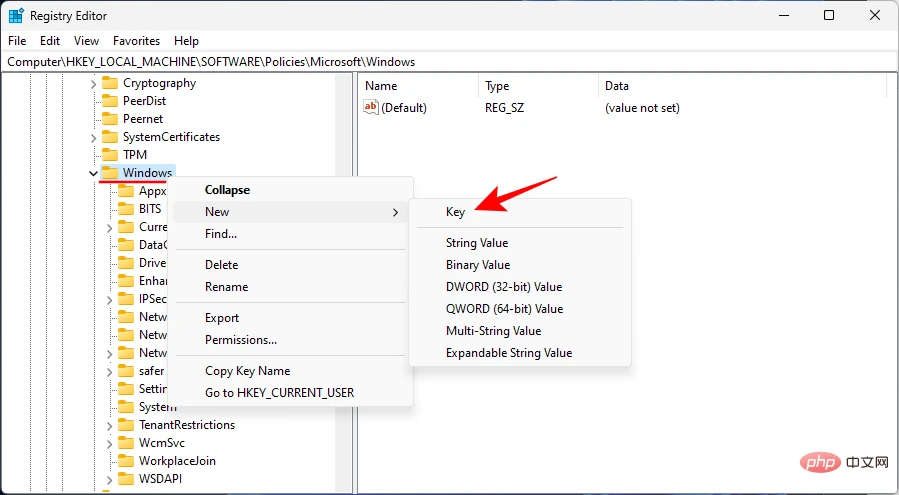Image resolution: width=899 pixels, height=495 pixels.
Task: Open the Edit menu
Action: (x=50, y=41)
